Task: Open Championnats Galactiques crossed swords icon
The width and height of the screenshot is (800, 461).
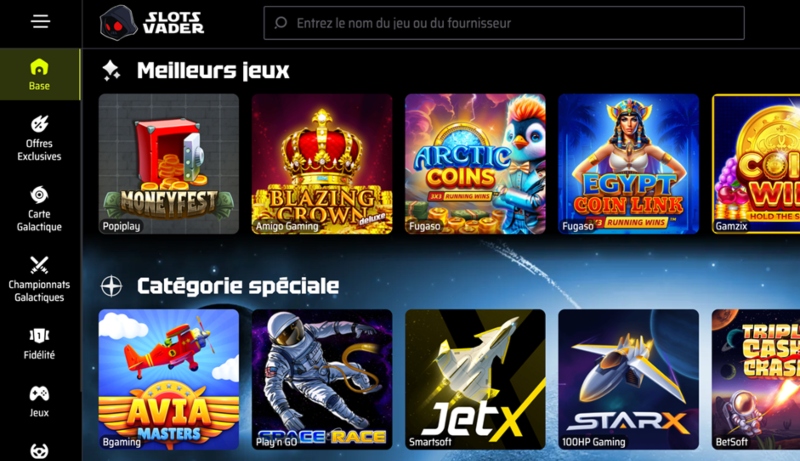Action: pyautogui.click(x=39, y=265)
